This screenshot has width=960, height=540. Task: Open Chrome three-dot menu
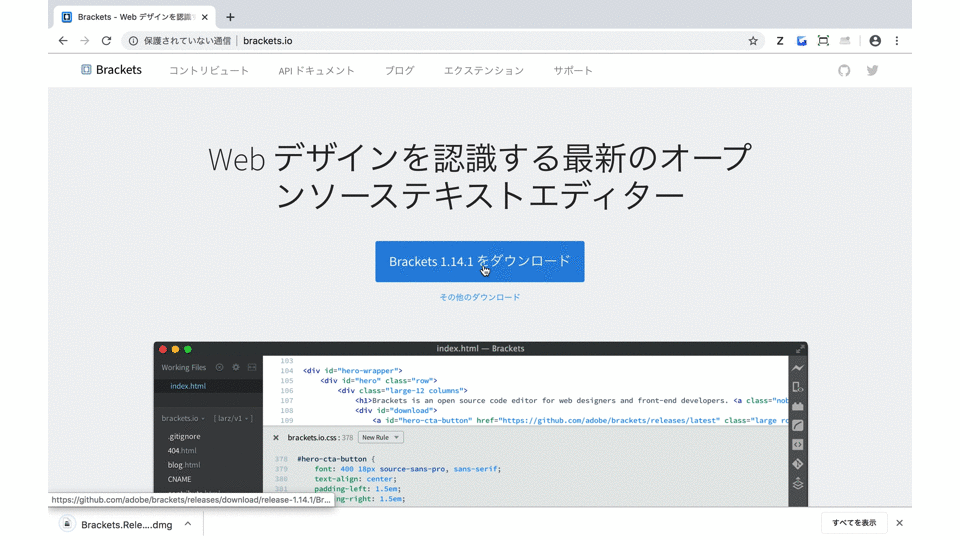click(897, 41)
